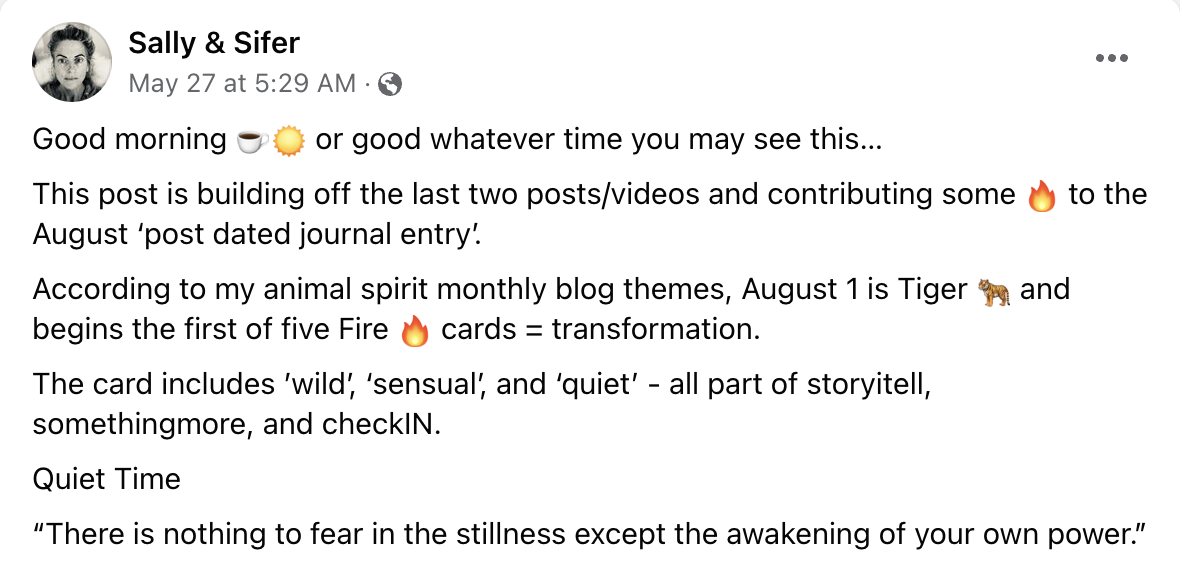Viewport: 1180px width, 564px height.
Task: Click the coffee cup emoji
Action: 252,141
